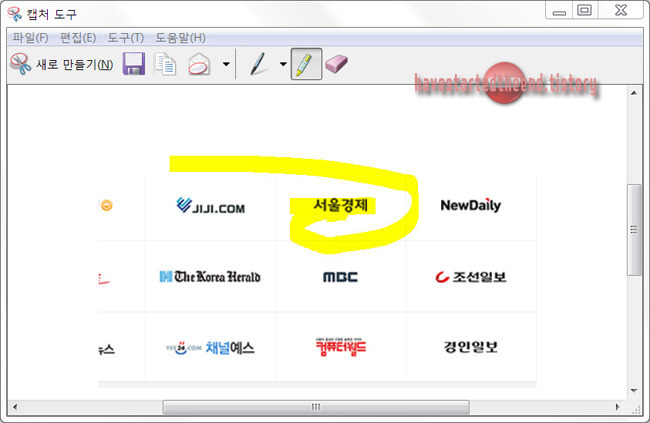
Task: Toggle the yellow Highlighter tool
Action: click(x=306, y=64)
